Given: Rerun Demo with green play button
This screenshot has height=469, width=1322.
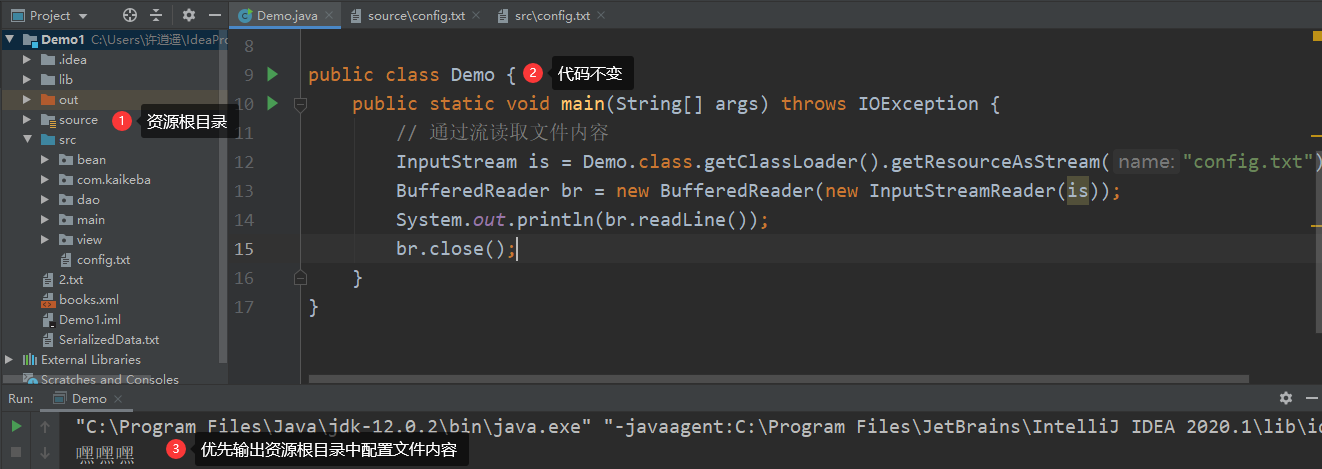Looking at the screenshot, I should [x=16, y=427].
